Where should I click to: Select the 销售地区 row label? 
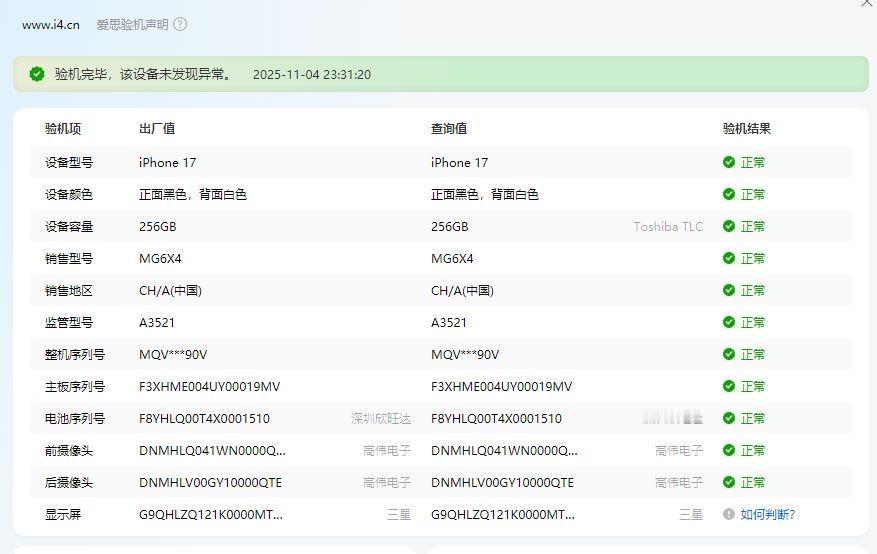point(69,290)
